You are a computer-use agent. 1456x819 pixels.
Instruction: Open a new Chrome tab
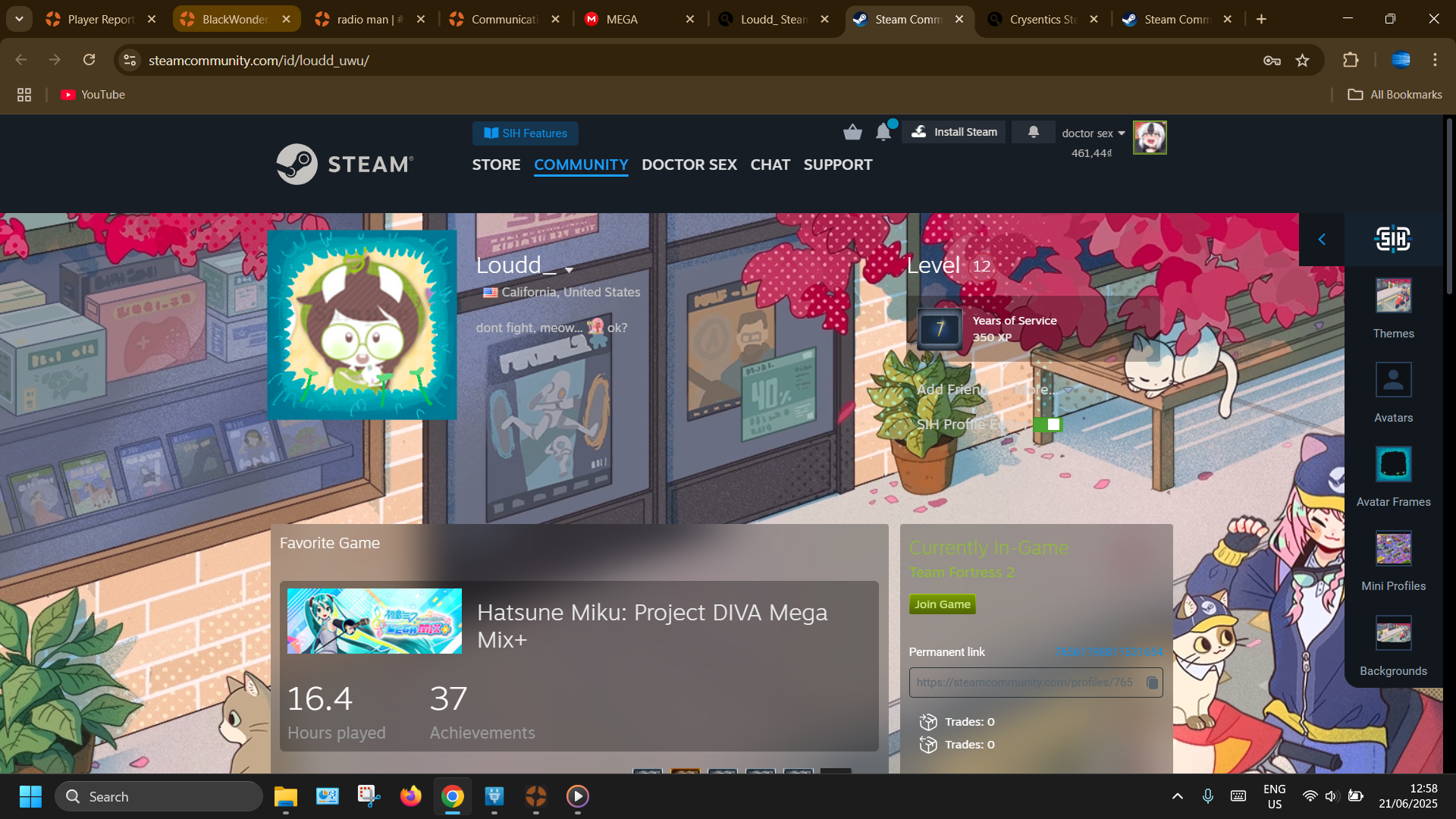(1261, 19)
